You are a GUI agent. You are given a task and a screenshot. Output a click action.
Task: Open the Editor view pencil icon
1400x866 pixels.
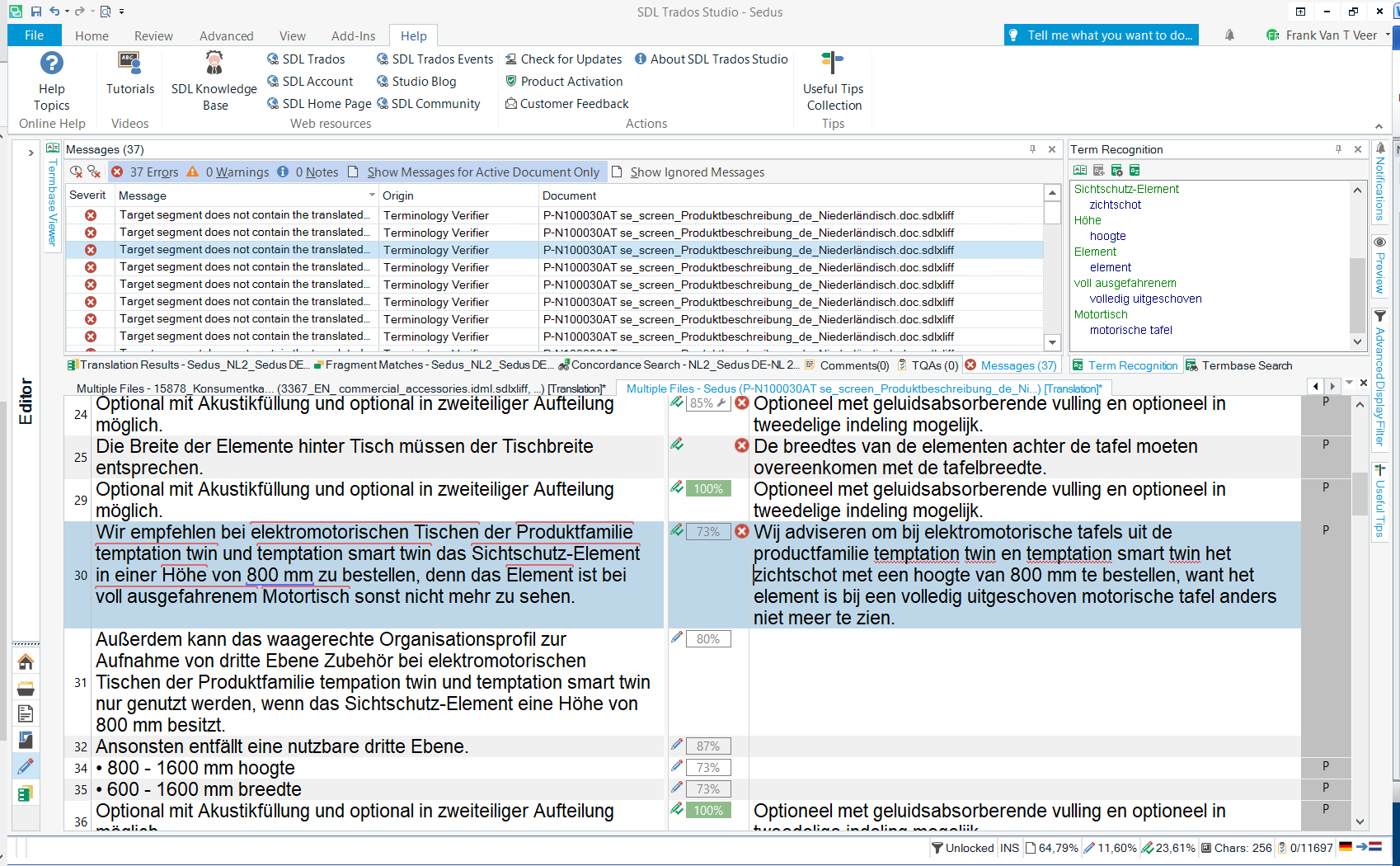tap(26, 767)
